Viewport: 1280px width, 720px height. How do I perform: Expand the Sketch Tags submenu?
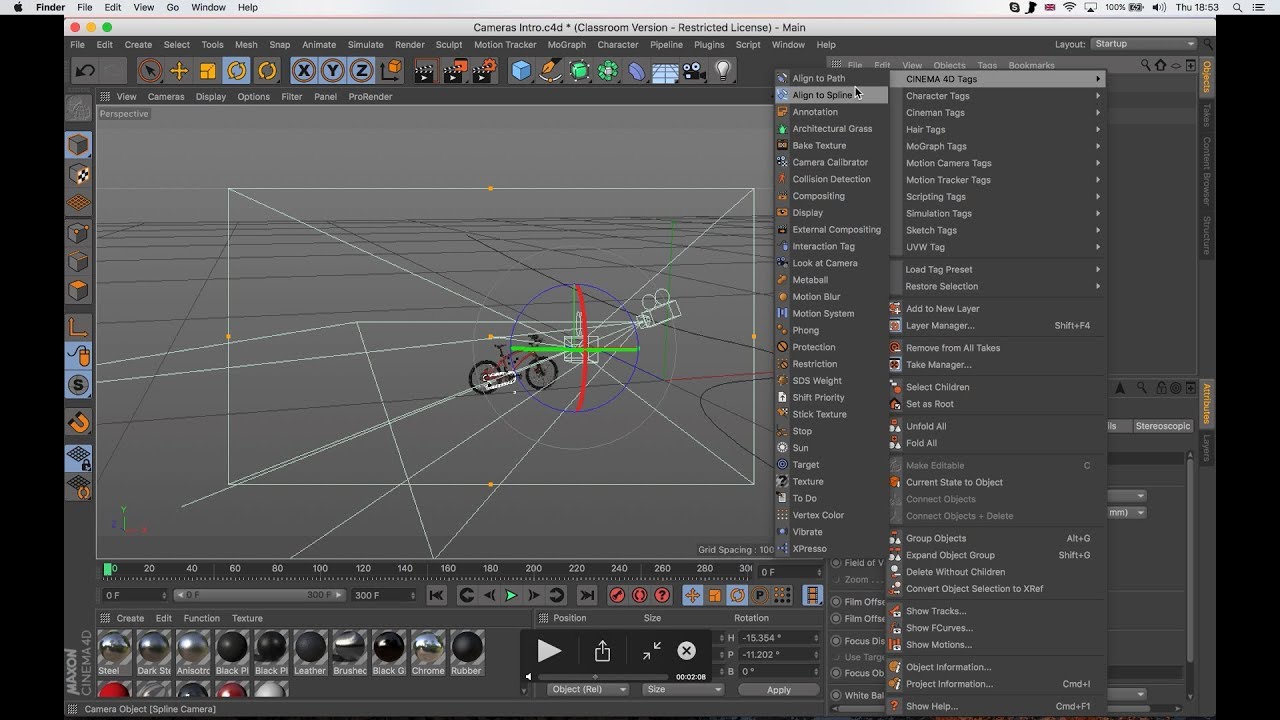(x=1000, y=230)
